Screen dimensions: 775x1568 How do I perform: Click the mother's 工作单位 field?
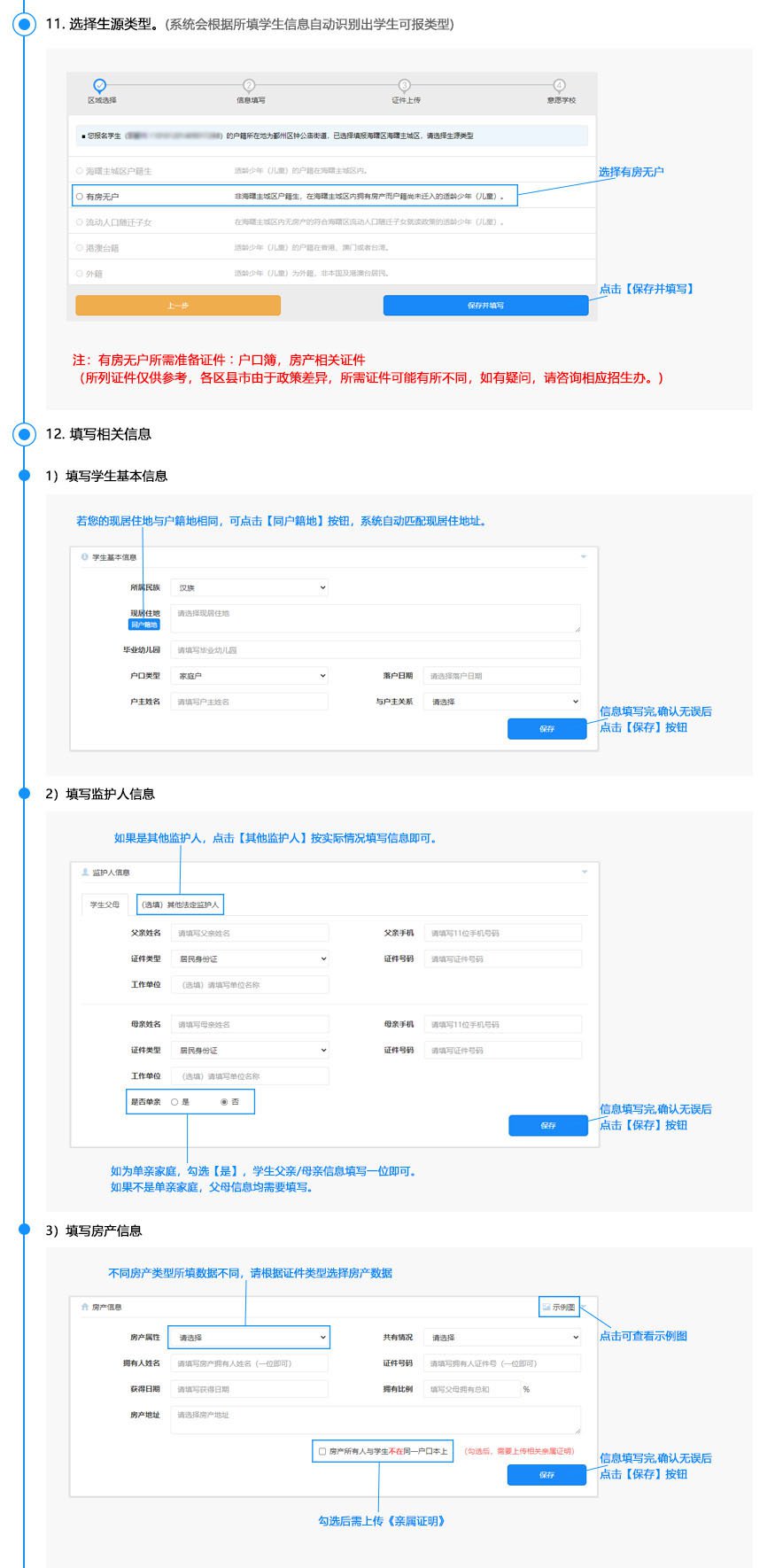[x=250, y=1075]
